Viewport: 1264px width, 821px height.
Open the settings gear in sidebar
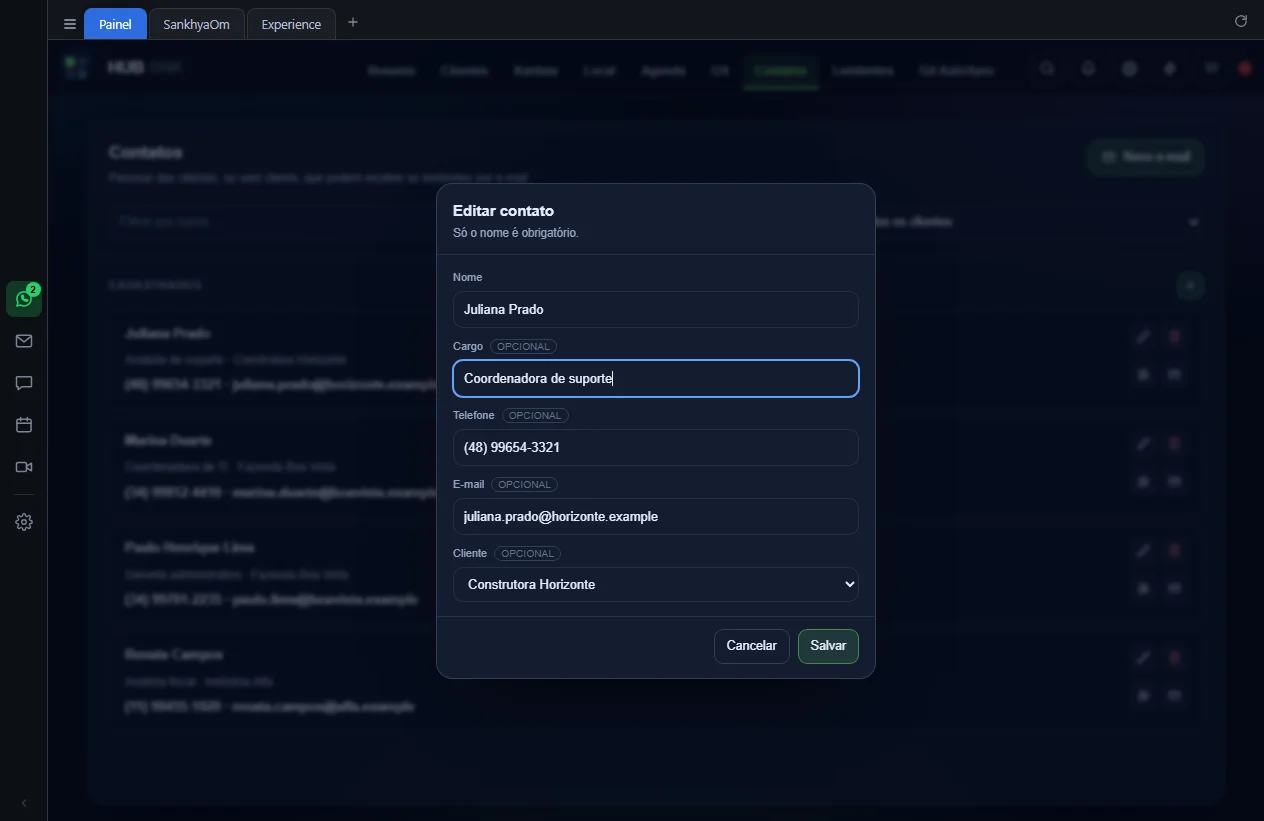24,522
